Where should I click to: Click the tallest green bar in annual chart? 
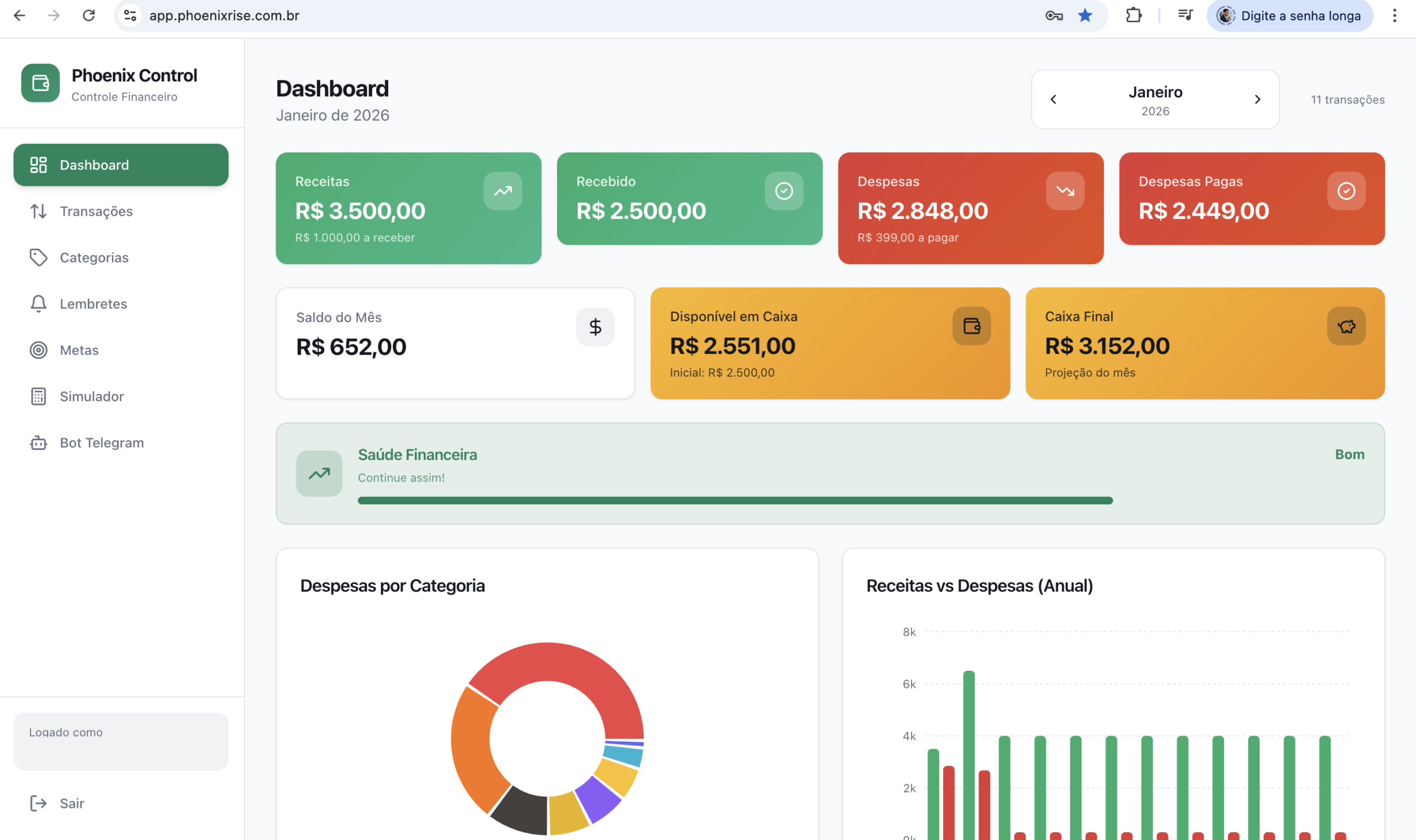pyautogui.click(x=969, y=755)
